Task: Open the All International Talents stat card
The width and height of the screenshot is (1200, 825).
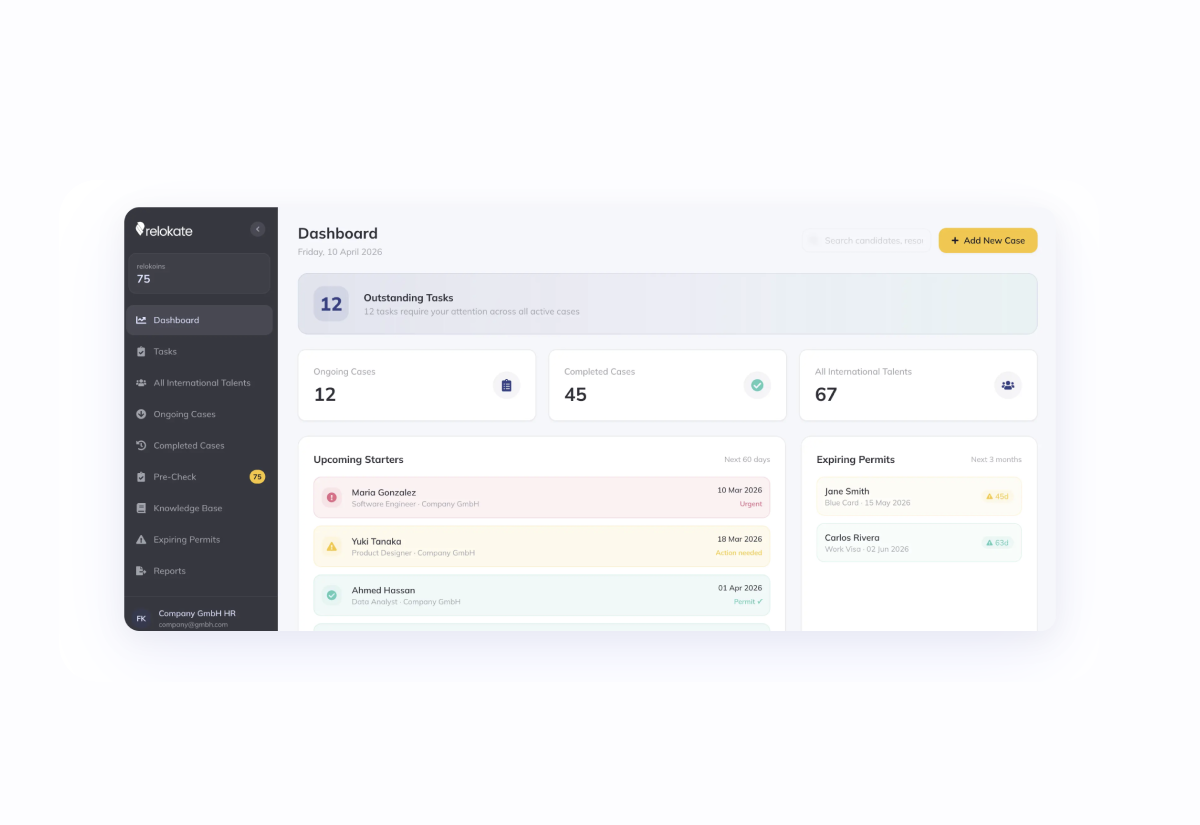Action: (918, 385)
